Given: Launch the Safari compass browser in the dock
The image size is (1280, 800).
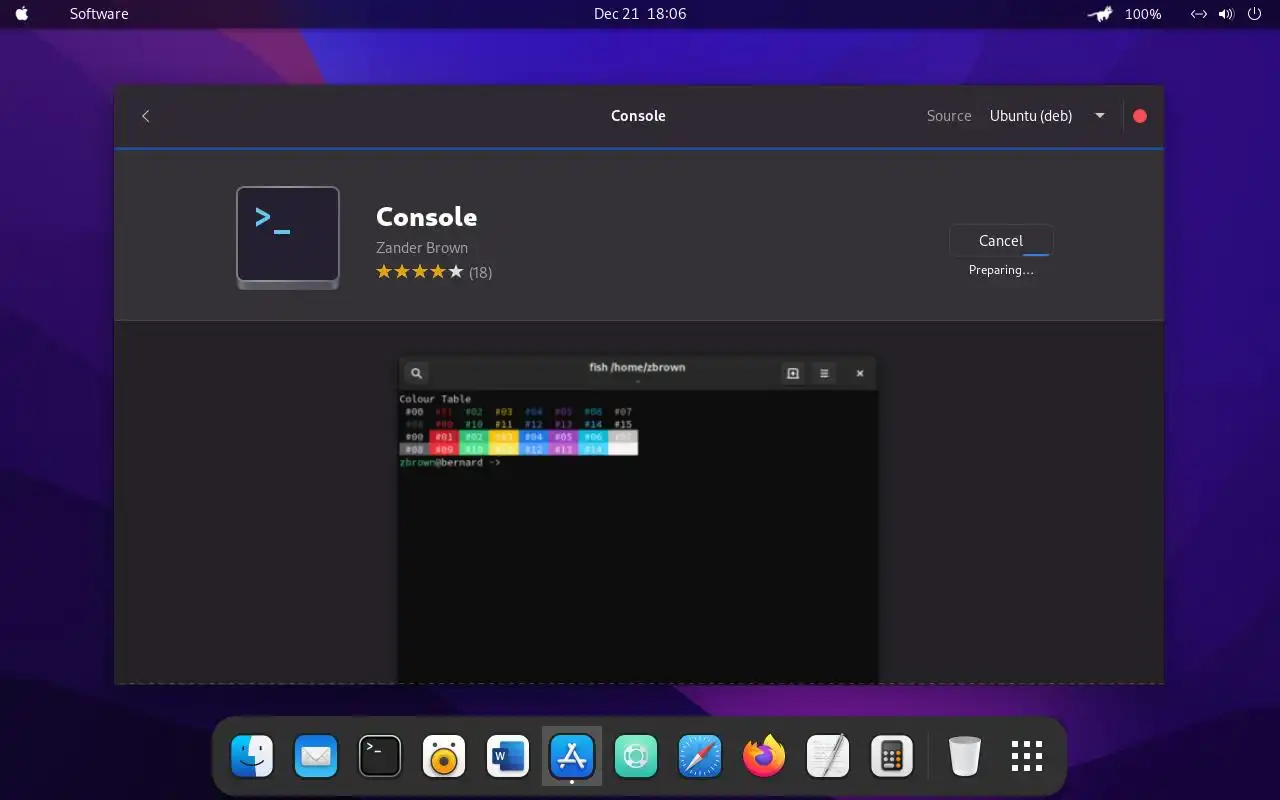Looking at the screenshot, I should point(700,757).
